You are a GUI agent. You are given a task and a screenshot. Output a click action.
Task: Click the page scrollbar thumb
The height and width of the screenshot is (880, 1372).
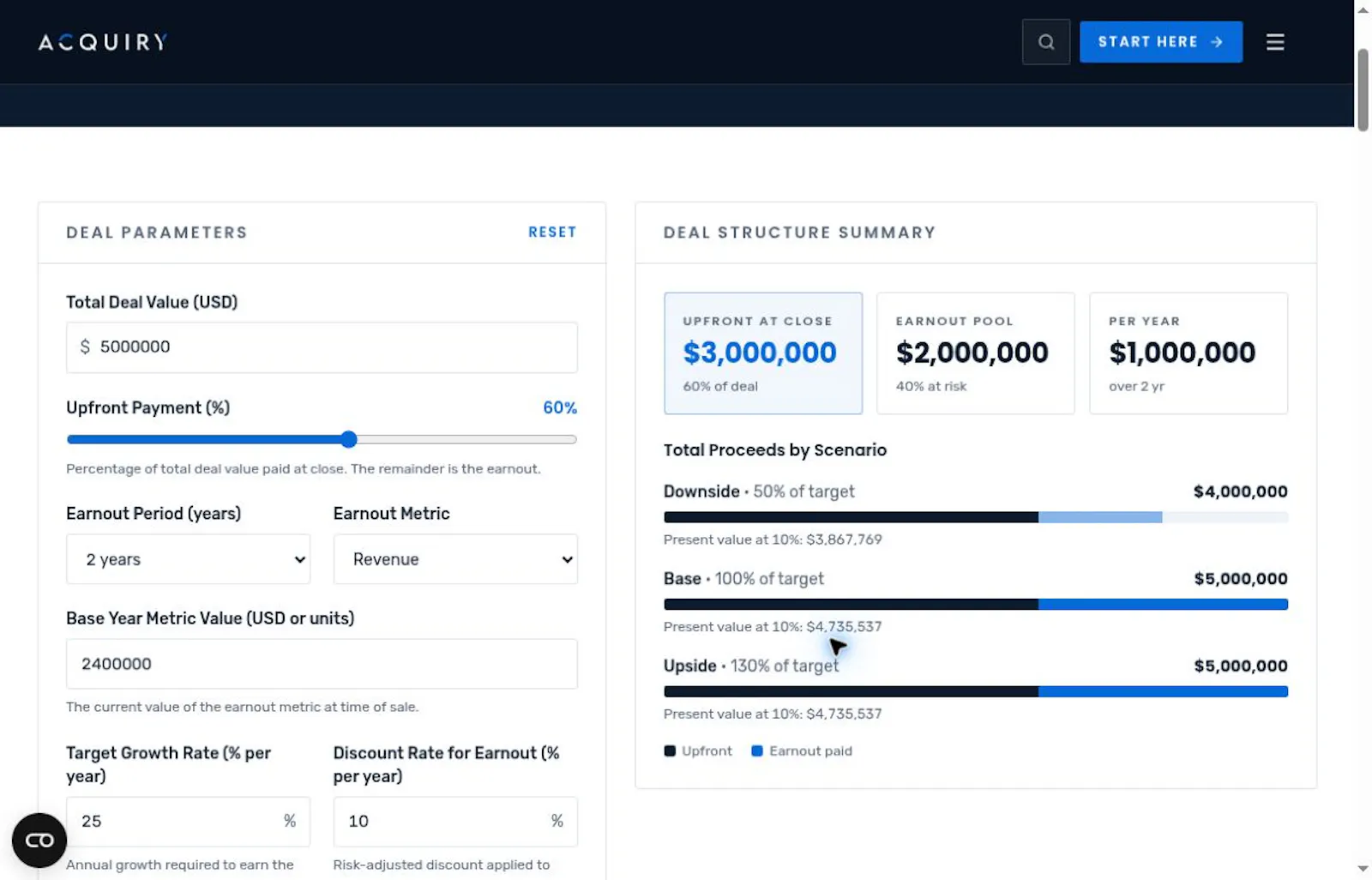(x=1363, y=90)
